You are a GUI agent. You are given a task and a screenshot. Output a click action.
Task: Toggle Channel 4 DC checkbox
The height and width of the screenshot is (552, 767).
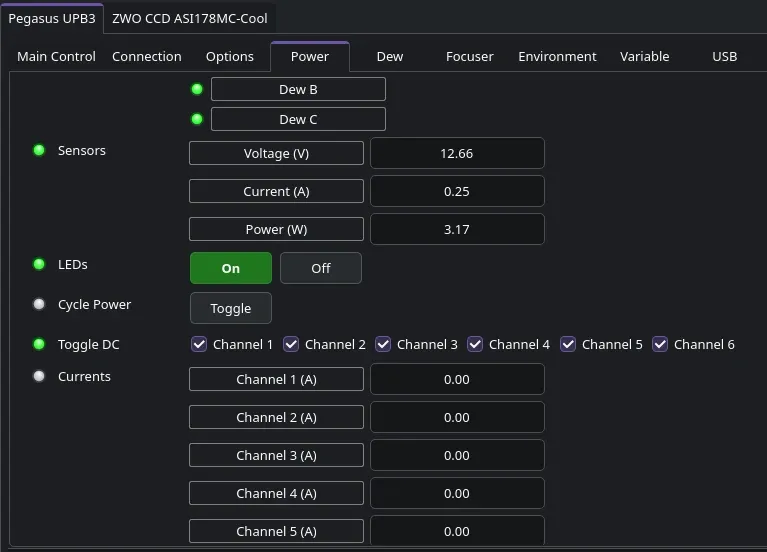(x=475, y=345)
